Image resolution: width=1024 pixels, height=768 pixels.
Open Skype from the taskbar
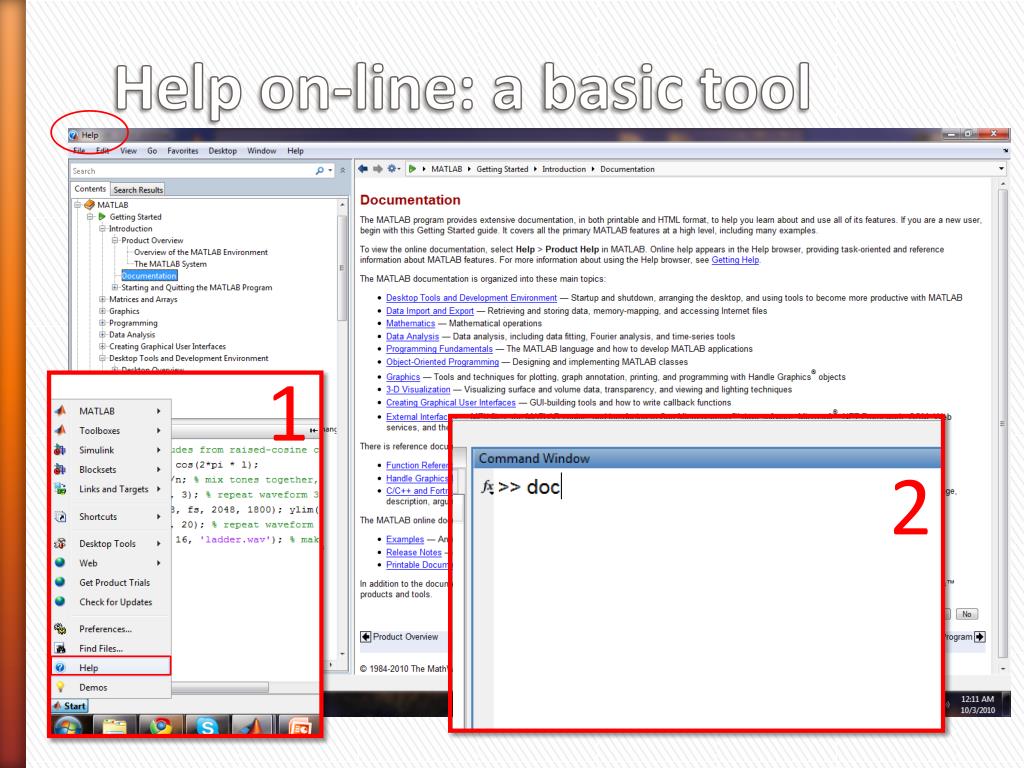pyautogui.click(x=206, y=726)
